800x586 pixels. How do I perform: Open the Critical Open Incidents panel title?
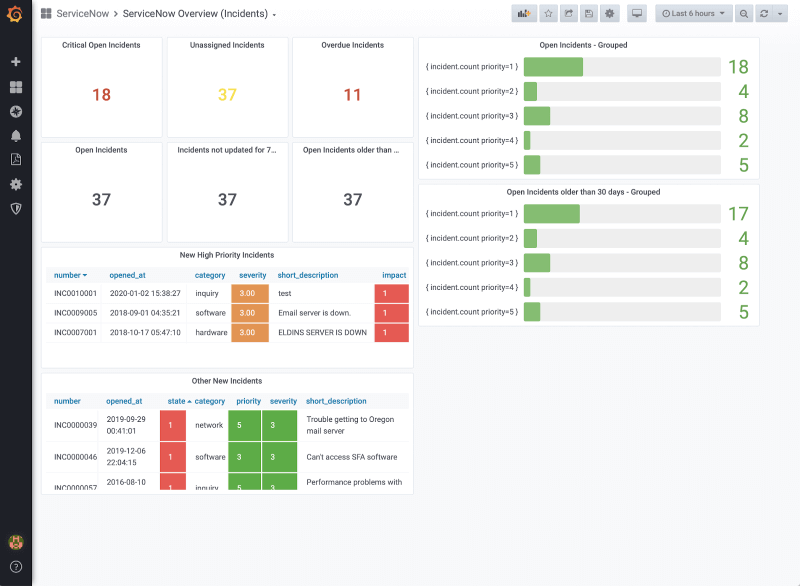(100, 44)
